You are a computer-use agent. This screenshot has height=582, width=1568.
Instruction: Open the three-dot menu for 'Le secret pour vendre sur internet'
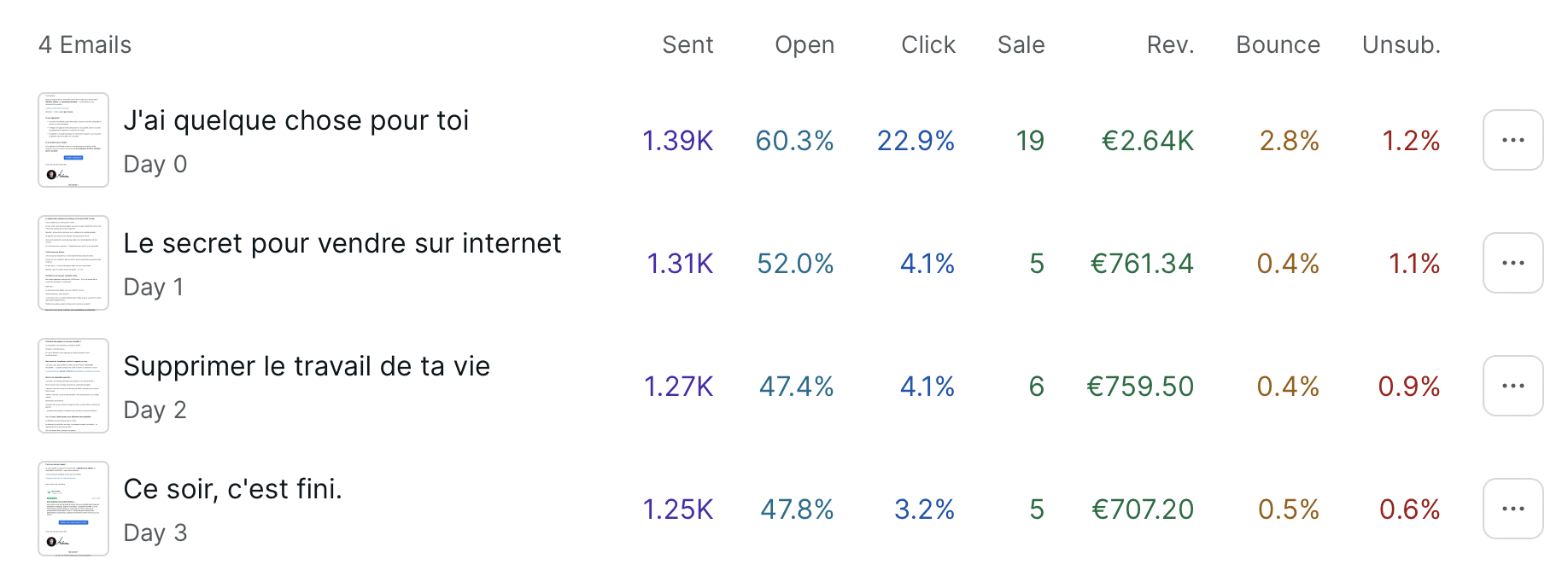click(x=1512, y=263)
